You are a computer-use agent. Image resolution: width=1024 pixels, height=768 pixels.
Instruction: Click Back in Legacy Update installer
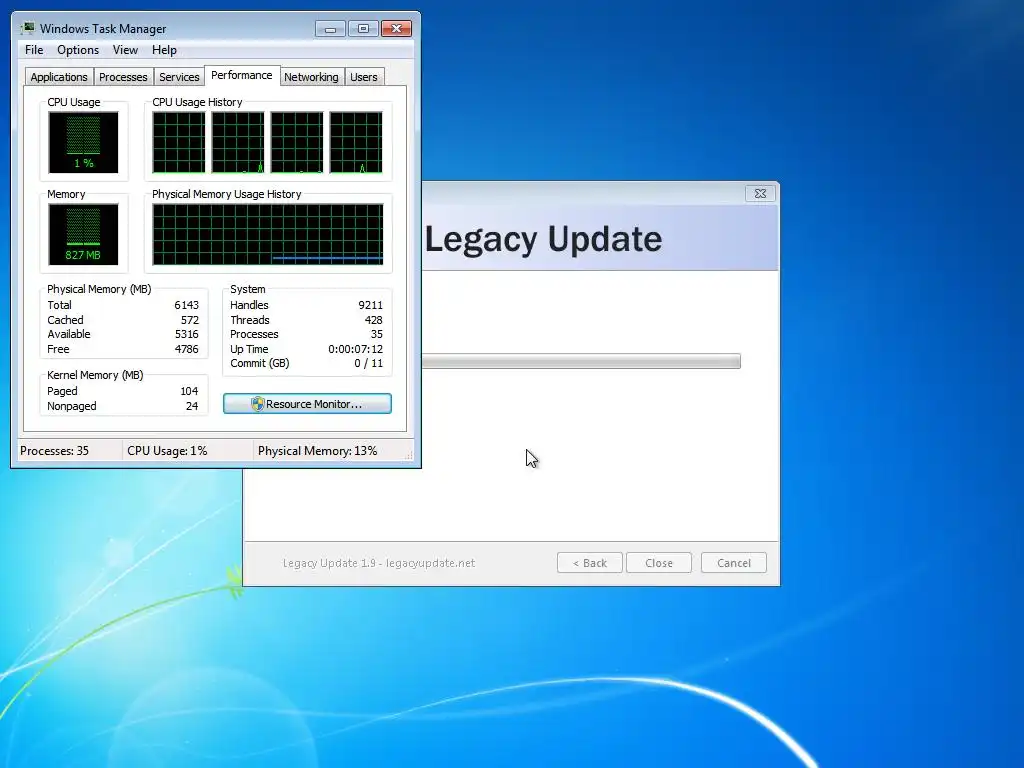point(590,563)
